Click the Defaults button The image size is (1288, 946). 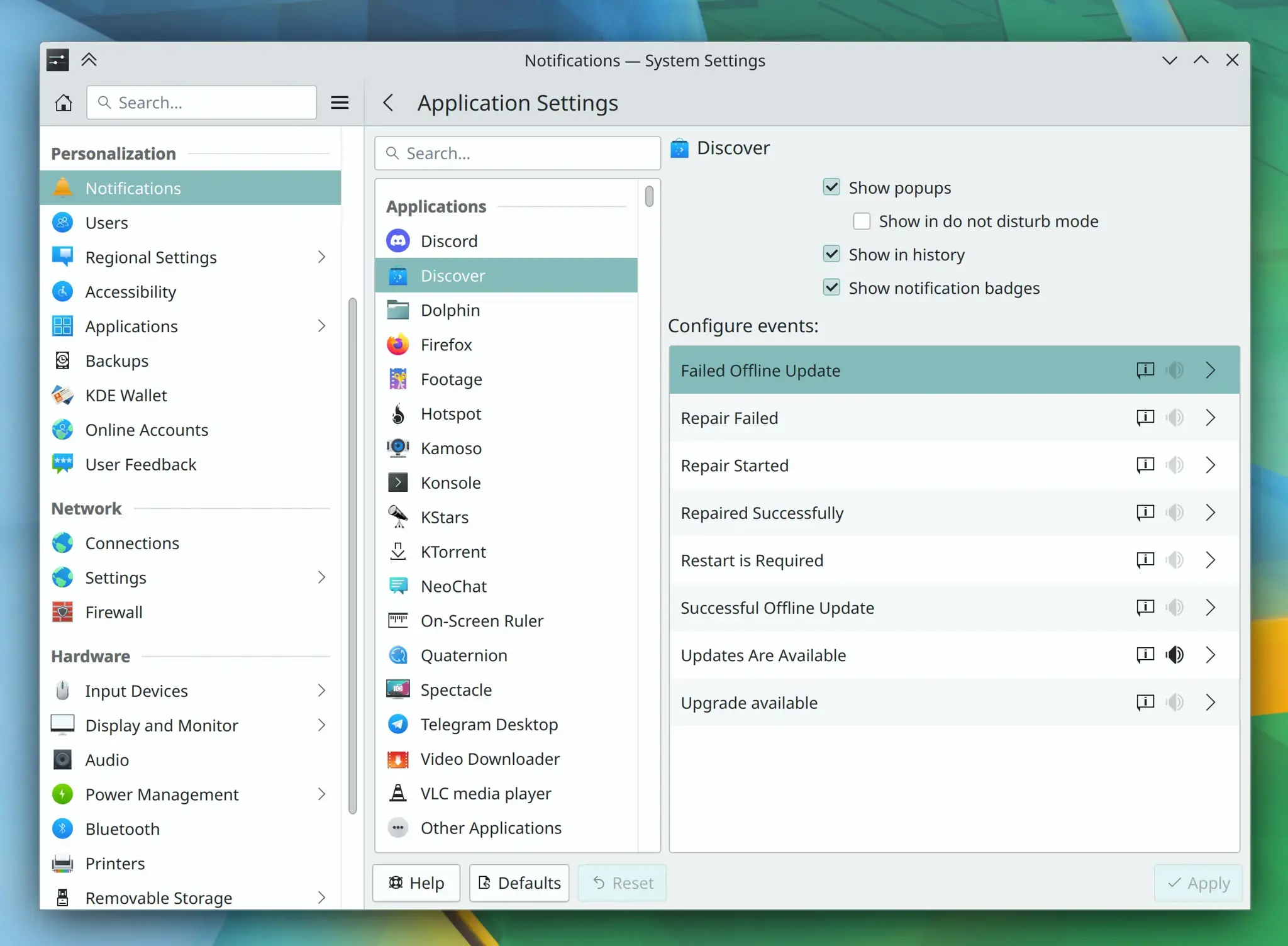tap(519, 882)
